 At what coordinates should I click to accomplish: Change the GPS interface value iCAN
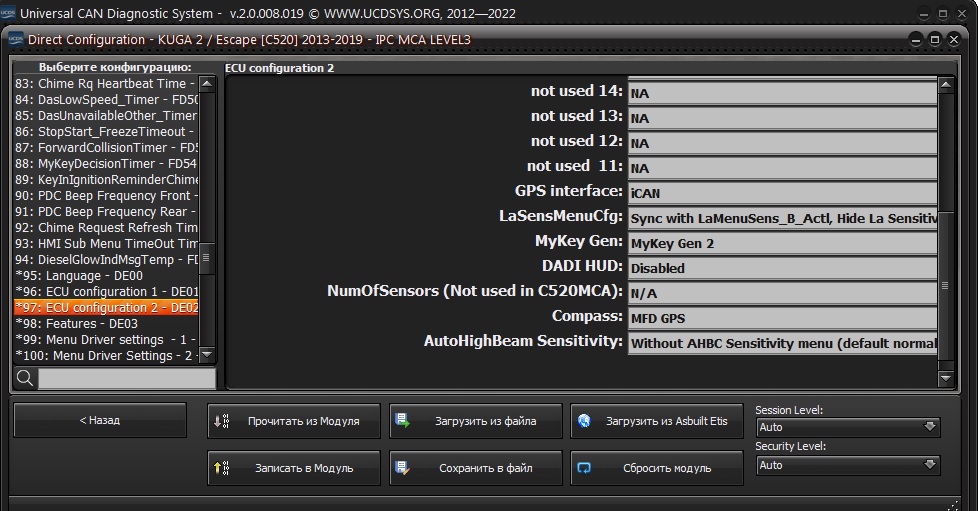(782, 192)
